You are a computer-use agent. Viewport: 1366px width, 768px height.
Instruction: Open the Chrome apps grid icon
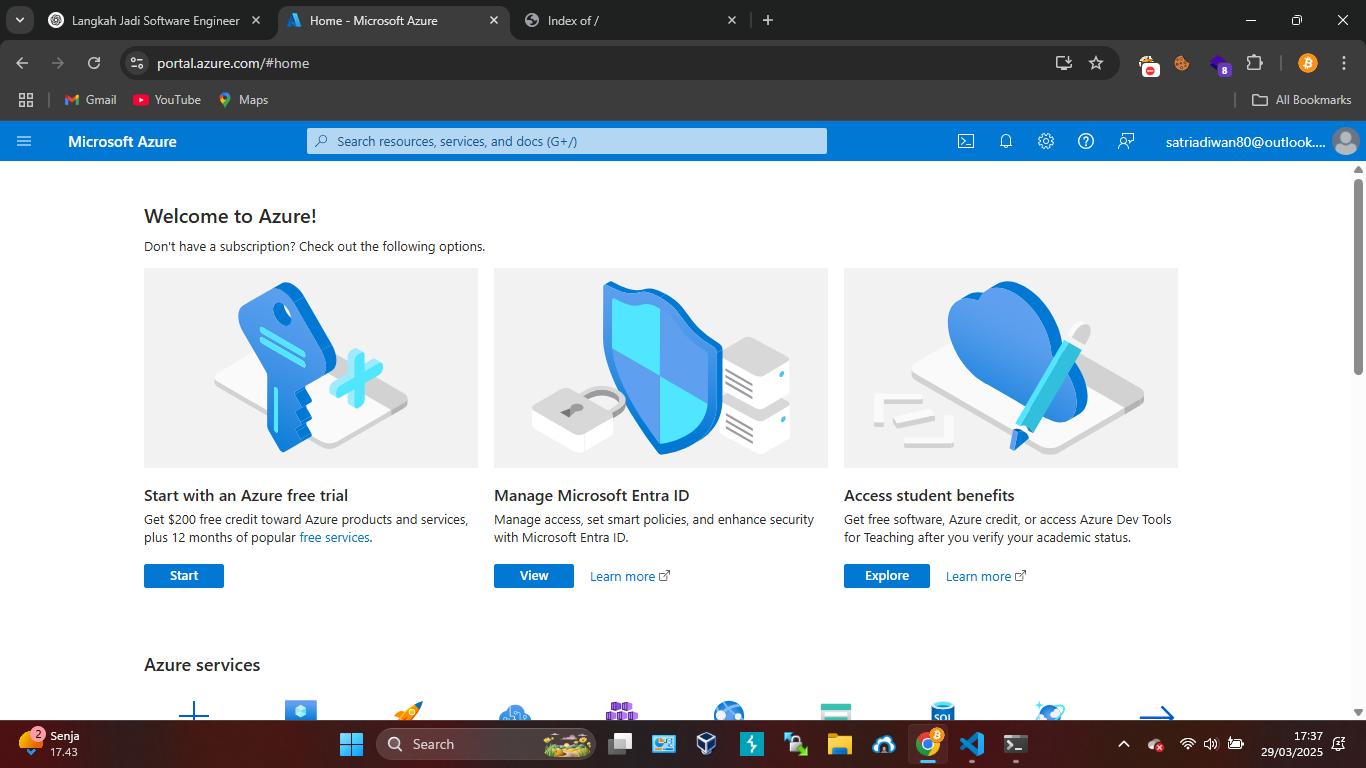click(x=26, y=100)
